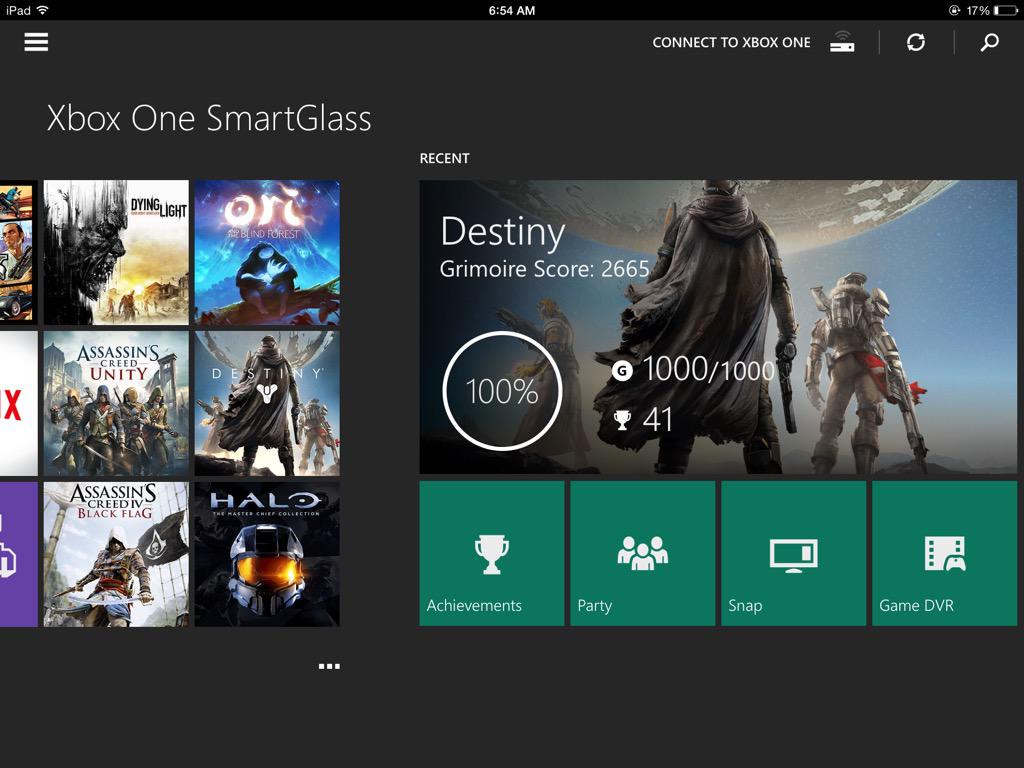Open the hamburger menu
Image resolution: width=1024 pixels, height=768 pixels.
36,42
